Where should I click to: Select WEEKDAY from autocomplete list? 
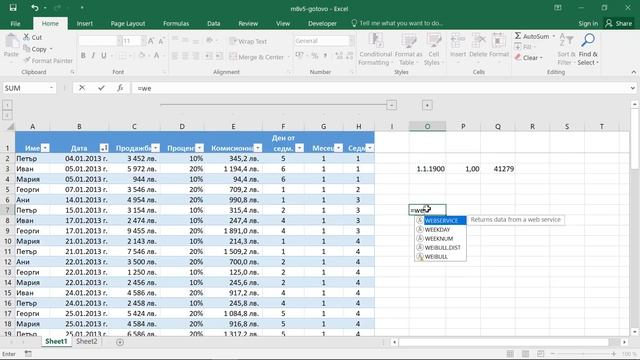pos(440,229)
